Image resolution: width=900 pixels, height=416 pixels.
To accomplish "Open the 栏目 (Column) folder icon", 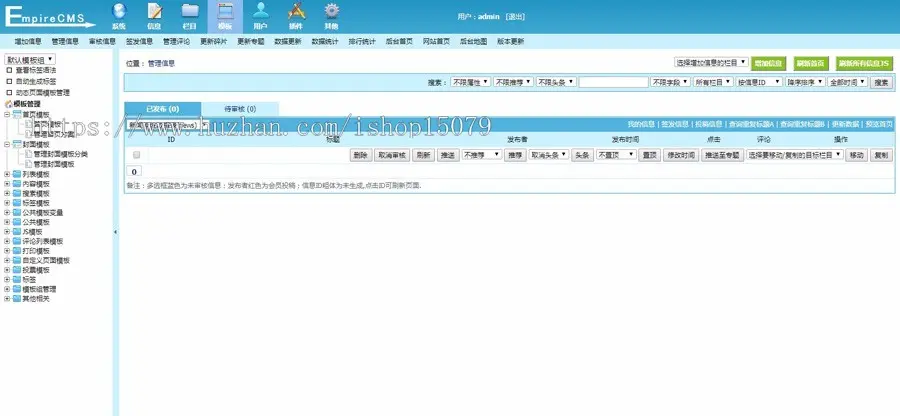I will coord(190,14).
